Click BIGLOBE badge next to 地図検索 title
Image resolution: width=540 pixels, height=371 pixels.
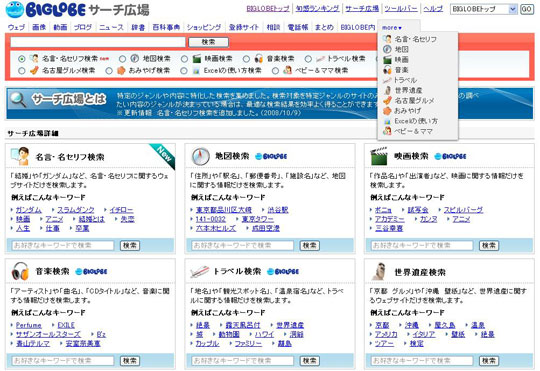(271, 156)
